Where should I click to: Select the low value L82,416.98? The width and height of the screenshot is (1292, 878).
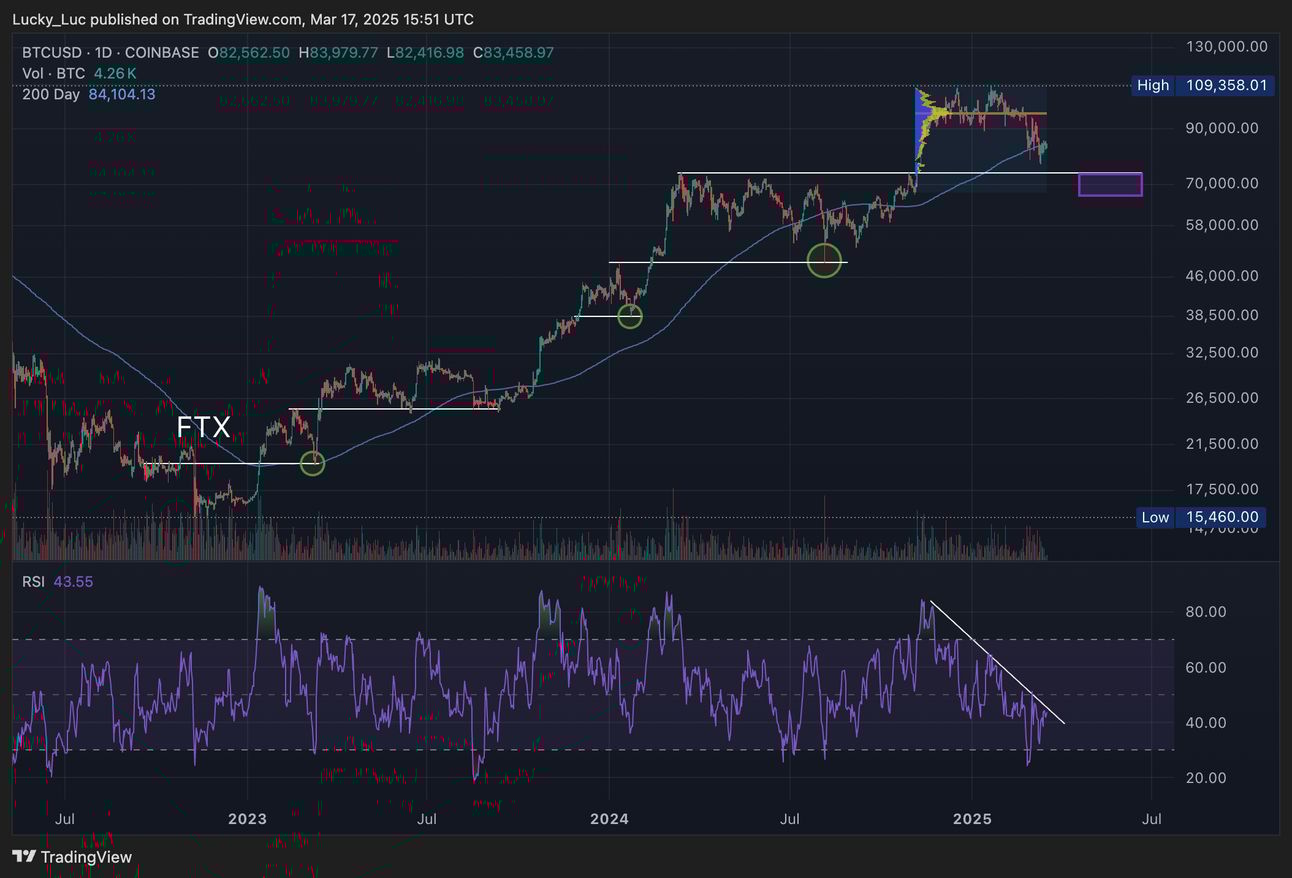click(424, 52)
